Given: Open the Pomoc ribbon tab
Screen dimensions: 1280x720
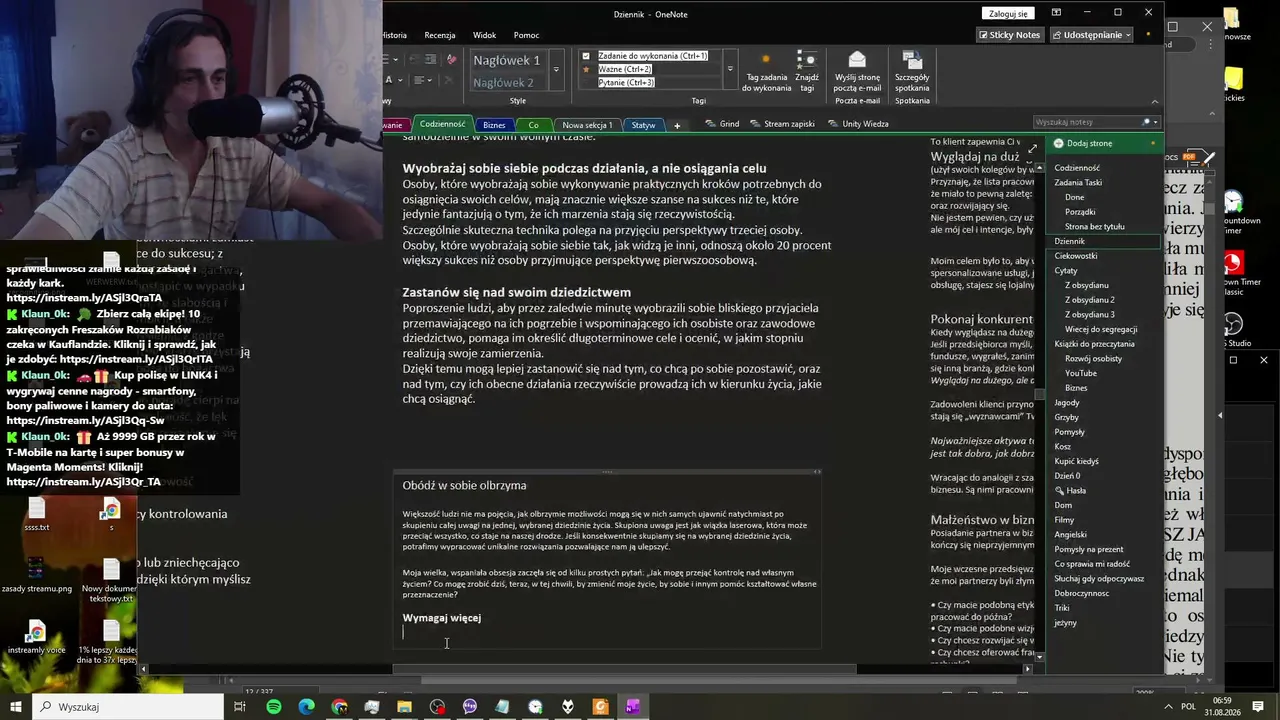Looking at the screenshot, I should click(x=526, y=35).
